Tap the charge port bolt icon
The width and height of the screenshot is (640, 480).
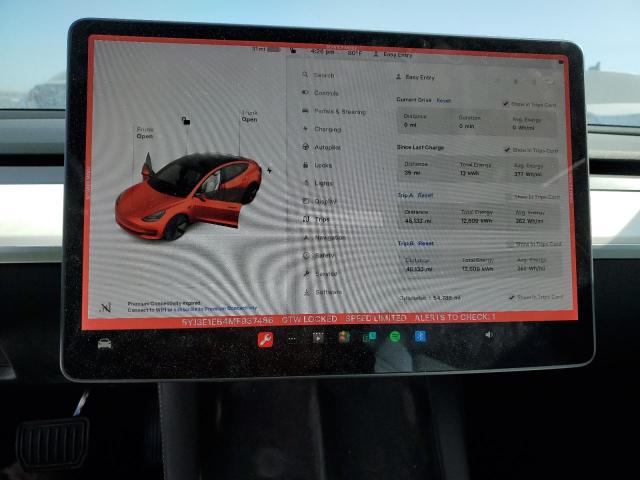[269, 170]
